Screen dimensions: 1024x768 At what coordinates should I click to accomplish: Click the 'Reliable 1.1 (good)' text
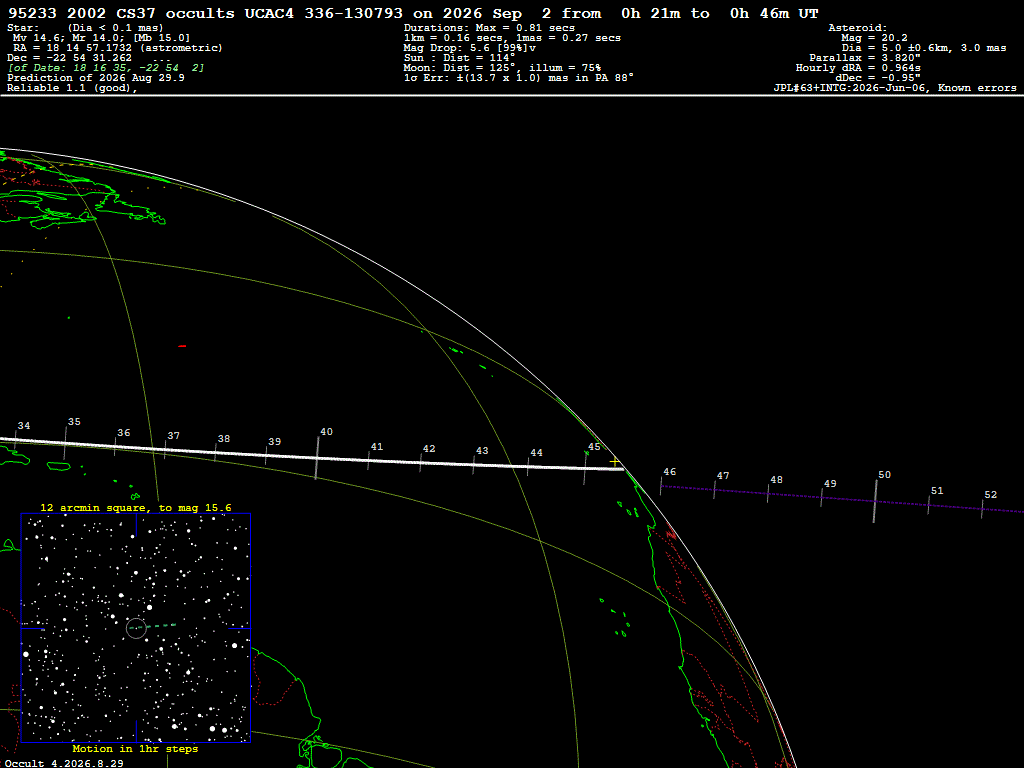pyautogui.click(x=72, y=88)
